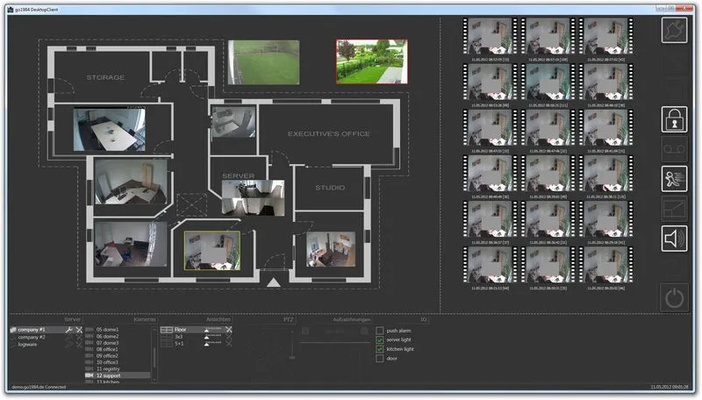
Task: Choose the 3x3 view layout
Action: click(x=181, y=337)
